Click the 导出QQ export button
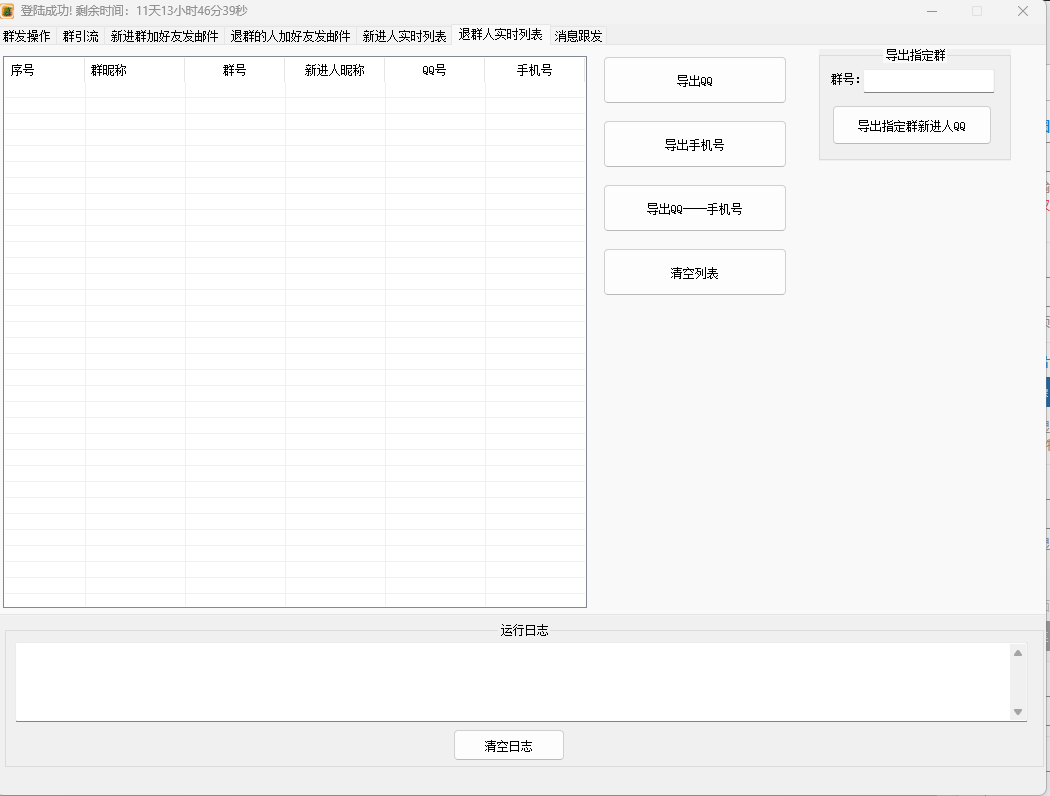Image resolution: width=1050 pixels, height=796 pixels. pyautogui.click(x=694, y=79)
